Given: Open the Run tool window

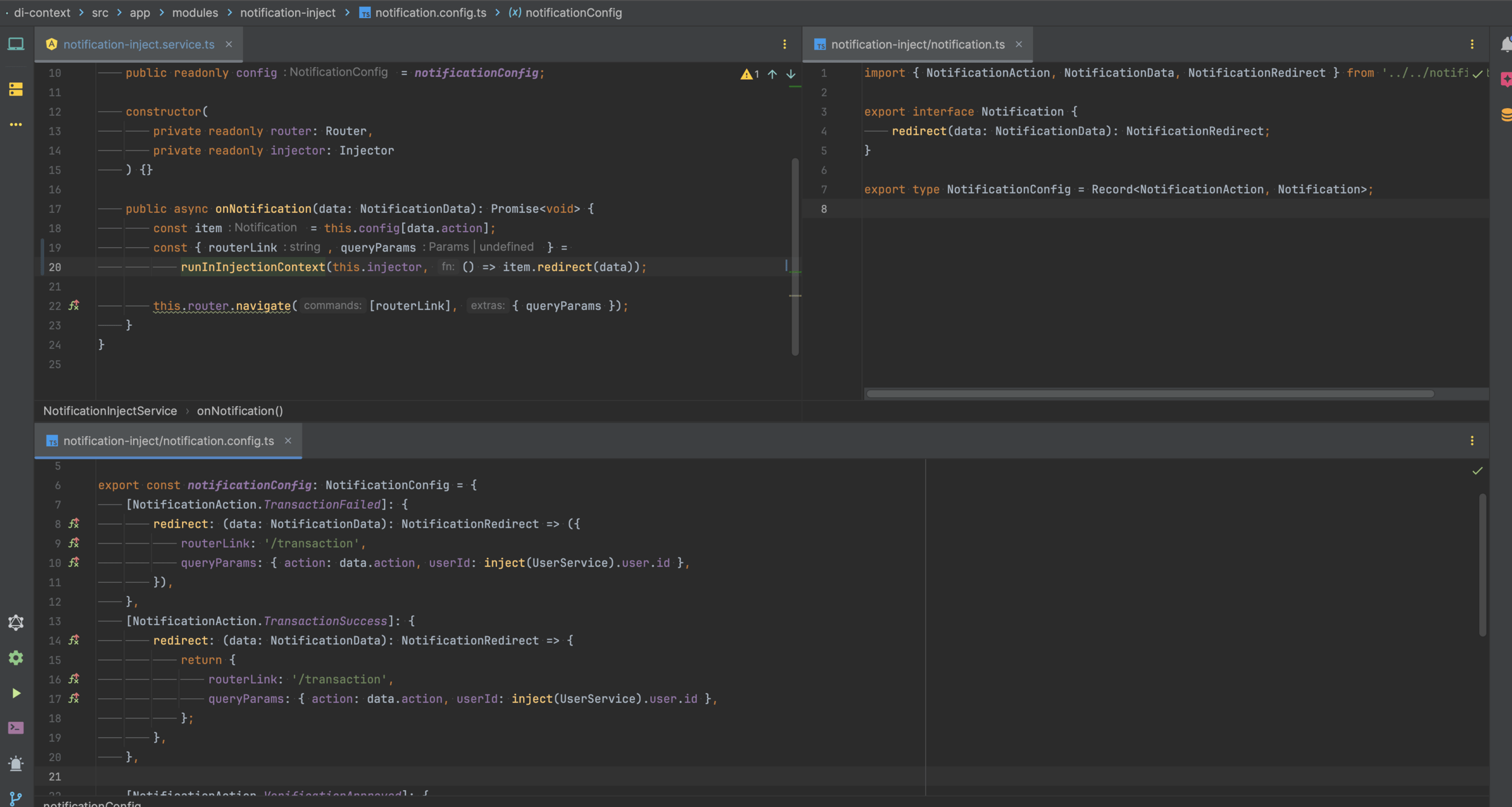Looking at the screenshot, I should pyautogui.click(x=16, y=693).
